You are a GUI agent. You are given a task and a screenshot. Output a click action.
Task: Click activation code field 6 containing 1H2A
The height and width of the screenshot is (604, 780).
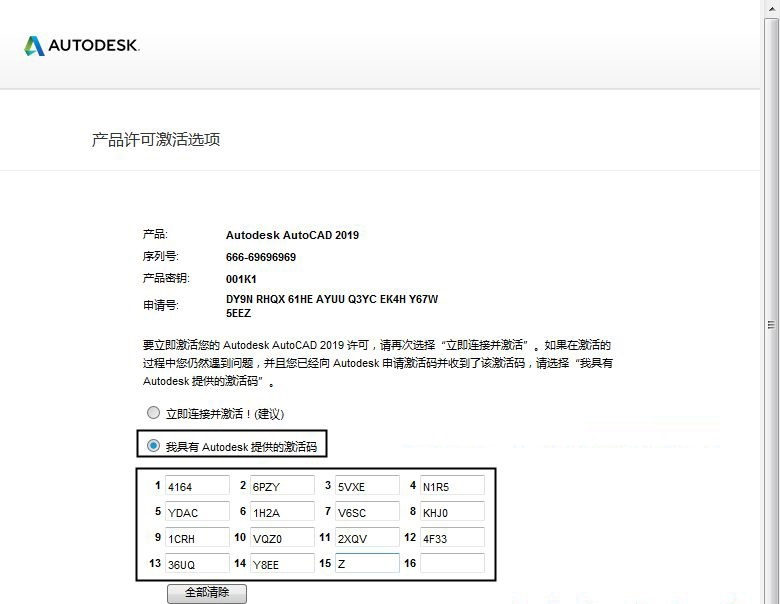pos(283,511)
